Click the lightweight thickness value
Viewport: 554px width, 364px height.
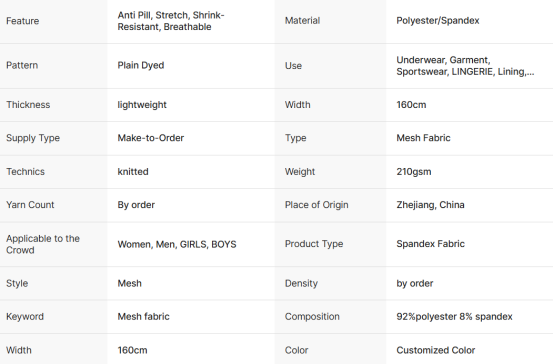coord(142,105)
